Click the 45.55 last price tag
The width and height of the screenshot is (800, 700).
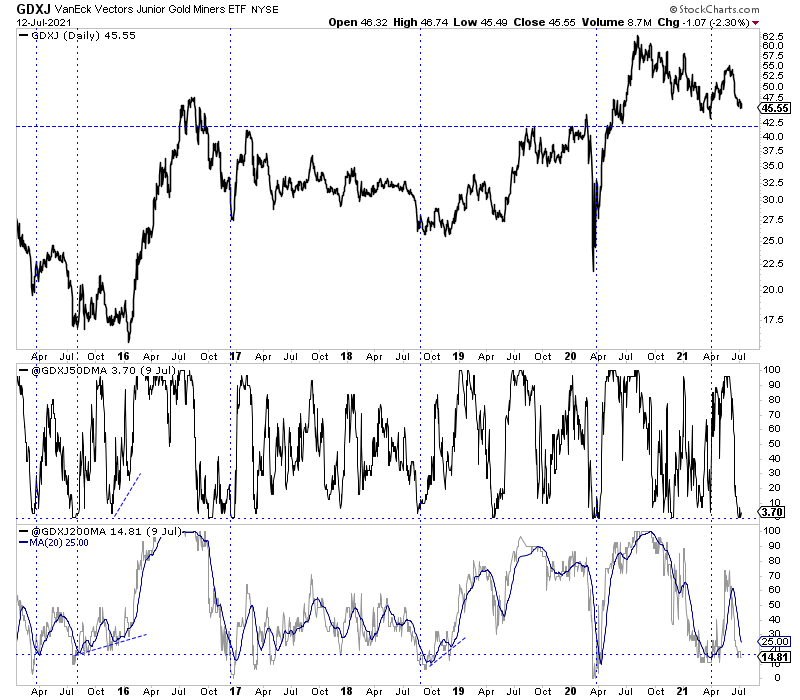tap(776, 108)
